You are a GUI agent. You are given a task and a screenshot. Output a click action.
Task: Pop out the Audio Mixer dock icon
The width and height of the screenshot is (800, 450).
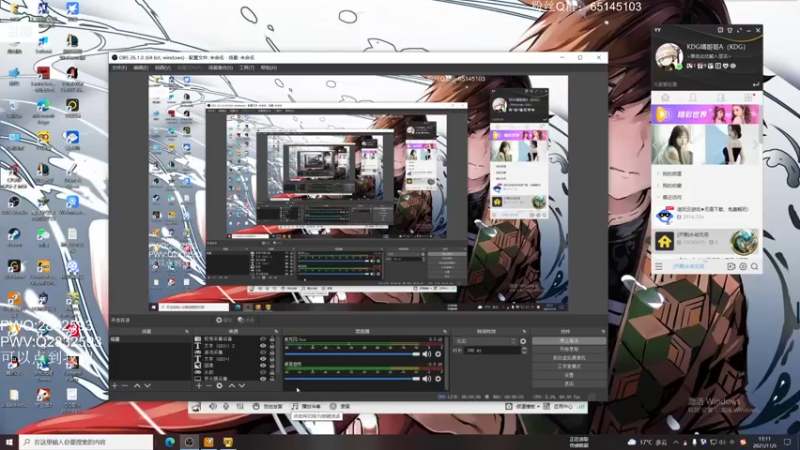pyautogui.click(x=444, y=332)
